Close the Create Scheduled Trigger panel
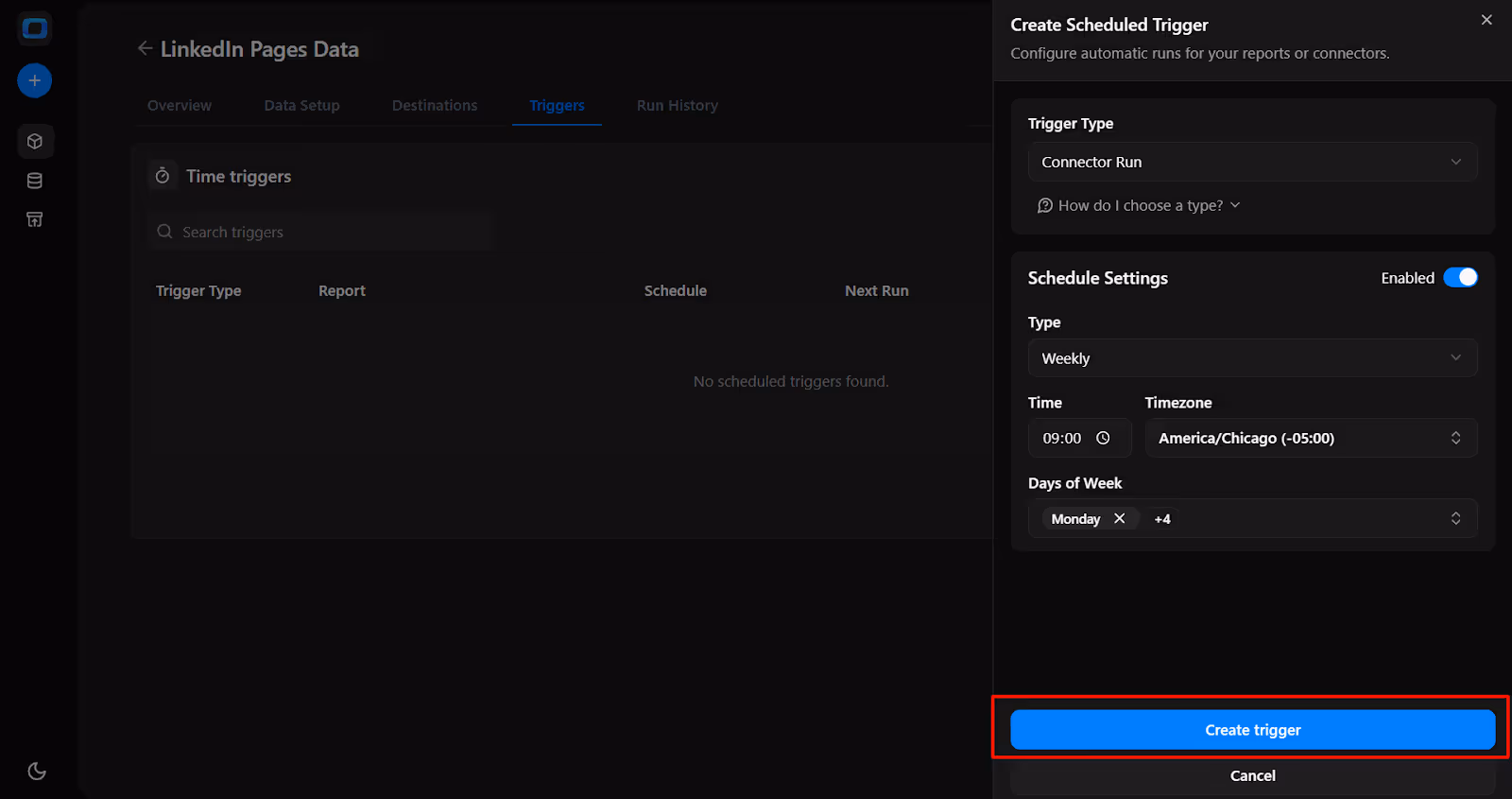The height and width of the screenshot is (799, 1512). (x=1486, y=20)
